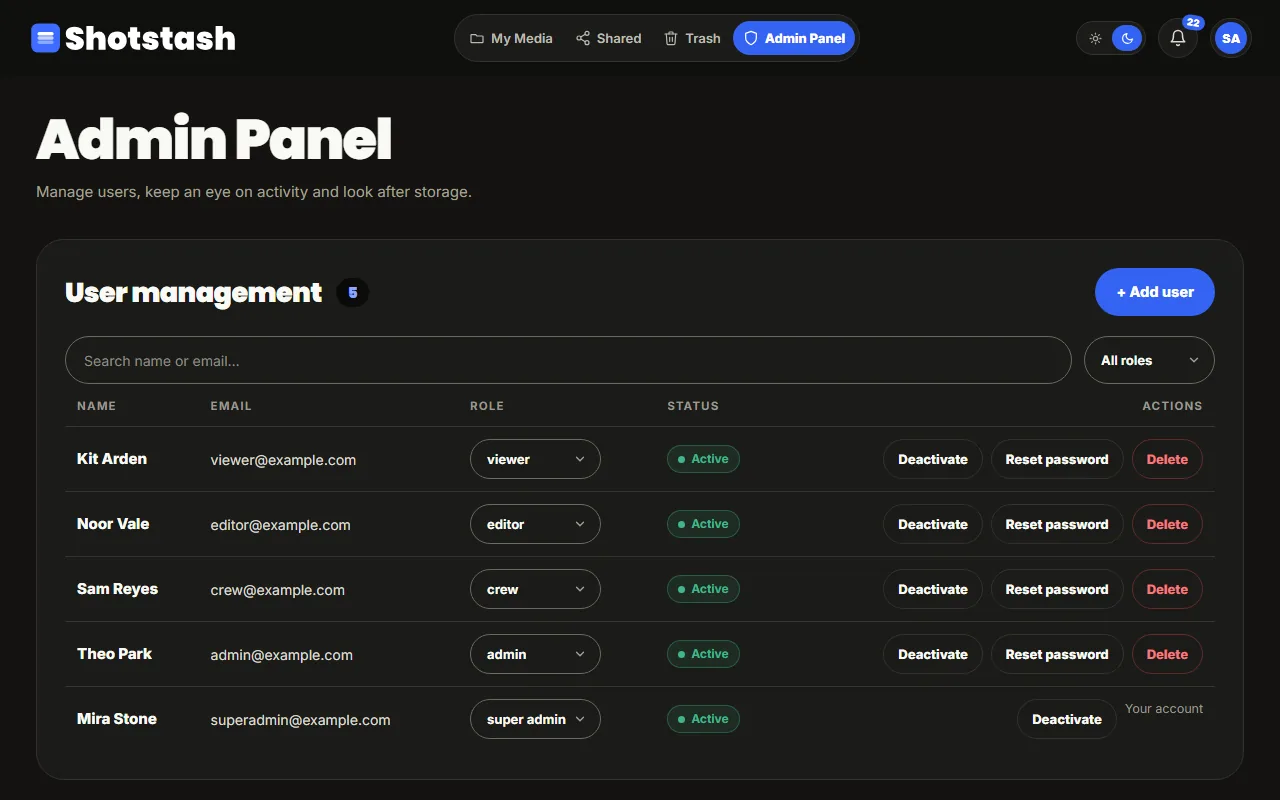1280x800 pixels.
Task: Change Noor Vale's editor role dropdown
Action: (535, 524)
